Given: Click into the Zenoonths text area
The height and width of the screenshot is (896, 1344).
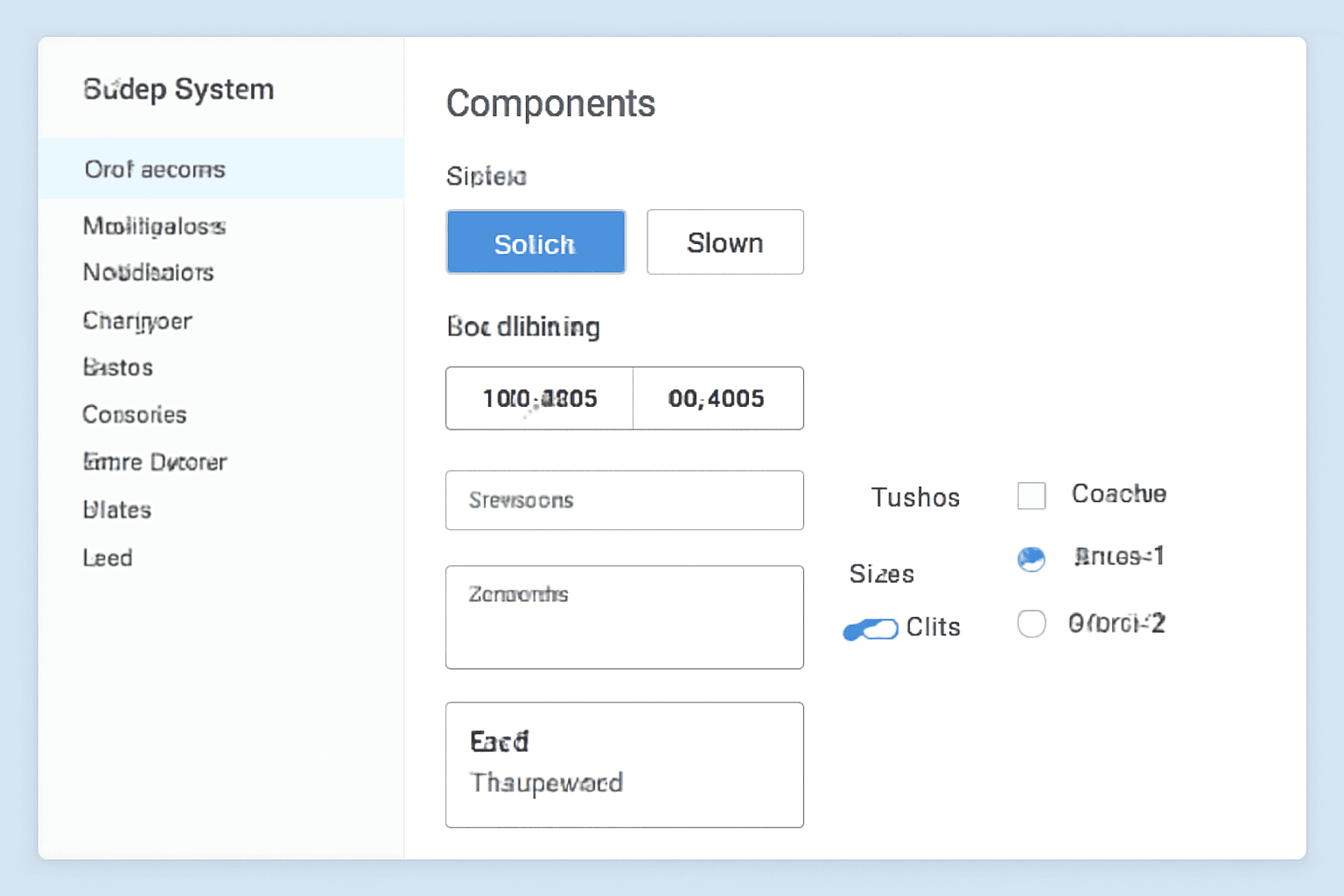Looking at the screenshot, I should click(x=624, y=617).
